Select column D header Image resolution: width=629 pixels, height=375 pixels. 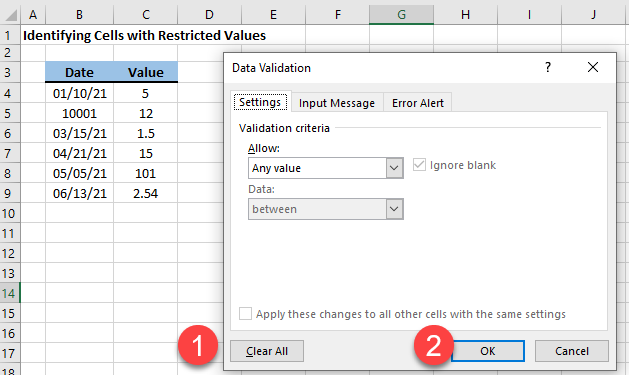[x=209, y=15]
